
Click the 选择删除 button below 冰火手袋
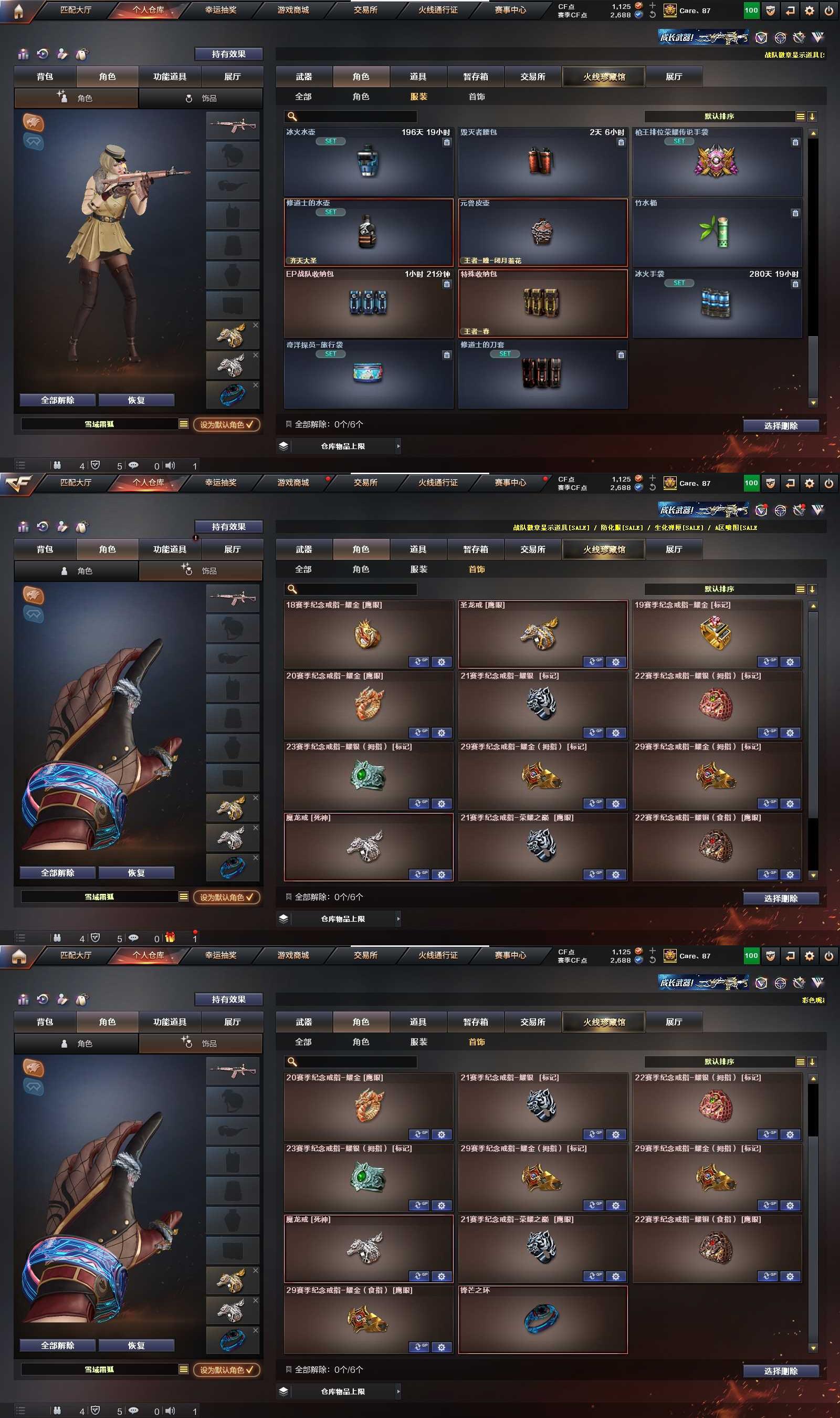click(781, 426)
